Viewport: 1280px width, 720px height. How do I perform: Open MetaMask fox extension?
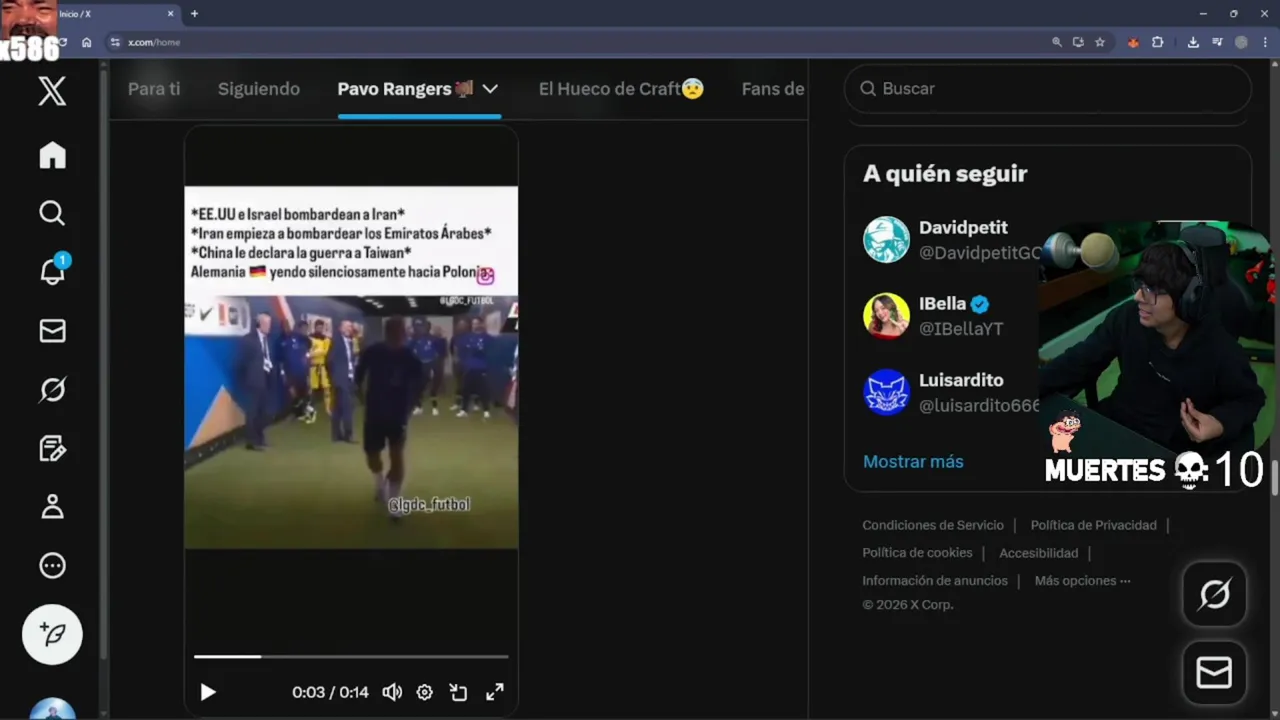coord(1133,42)
